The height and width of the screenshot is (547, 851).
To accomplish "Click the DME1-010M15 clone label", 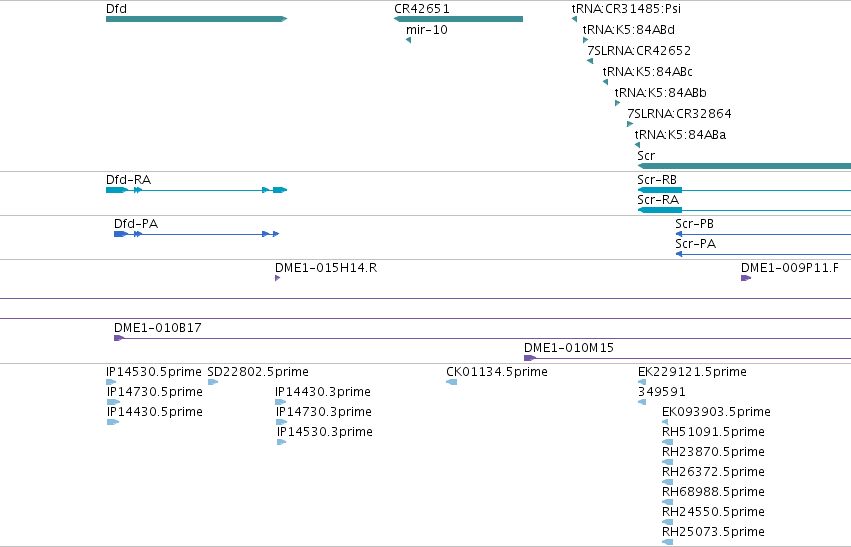I will [x=568, y=348].
